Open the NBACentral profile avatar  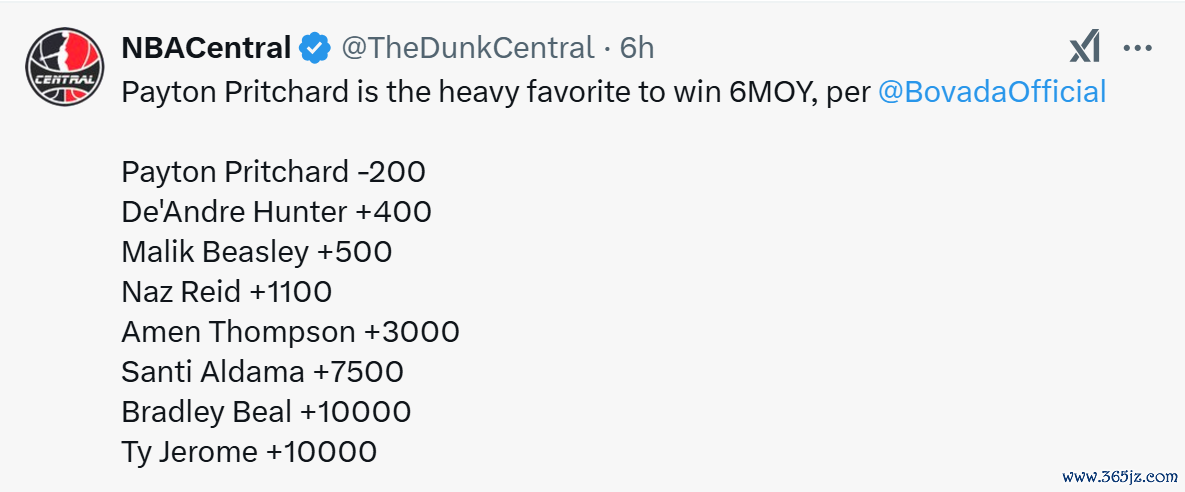[x=63, y=65]
